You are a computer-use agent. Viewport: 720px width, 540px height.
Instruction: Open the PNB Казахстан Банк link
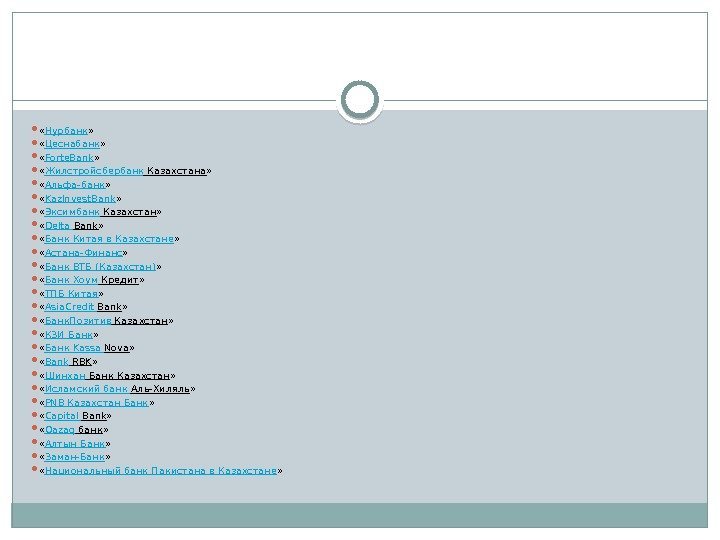[x=97, y=403]
